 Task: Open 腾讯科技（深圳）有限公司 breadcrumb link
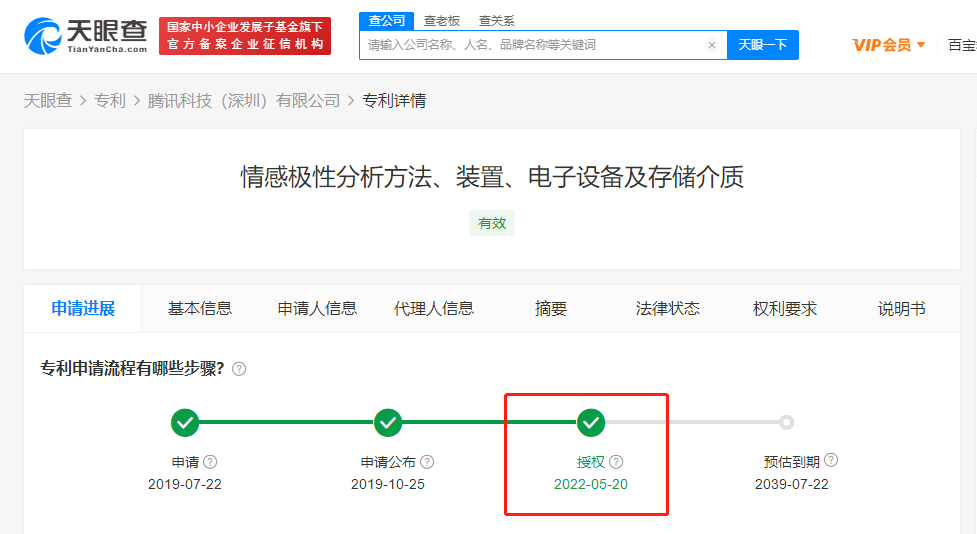tap(244, 100)
